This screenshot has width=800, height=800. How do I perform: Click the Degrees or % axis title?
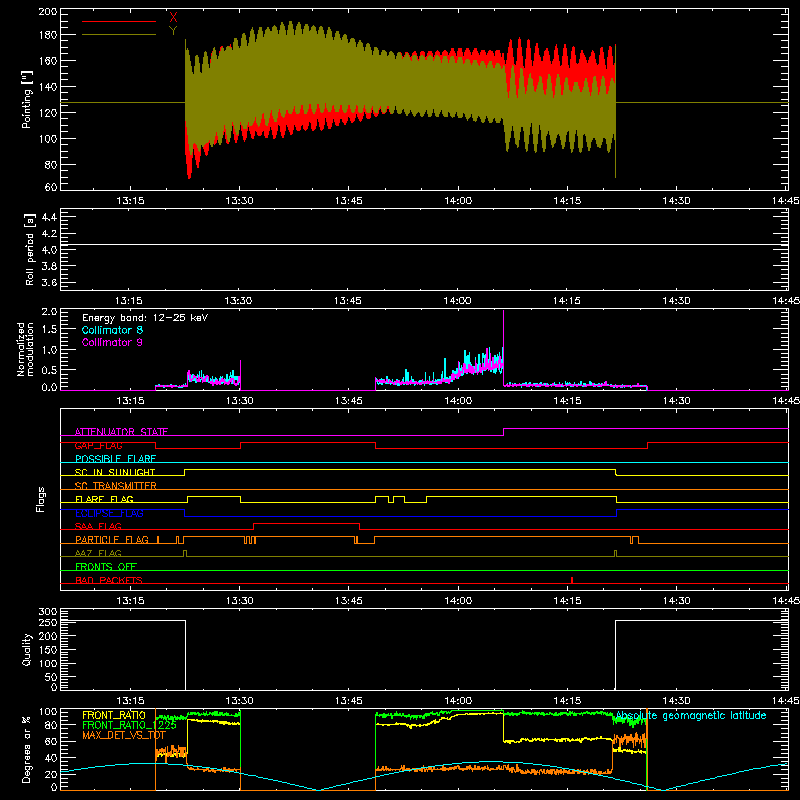(x=27, y=749)
